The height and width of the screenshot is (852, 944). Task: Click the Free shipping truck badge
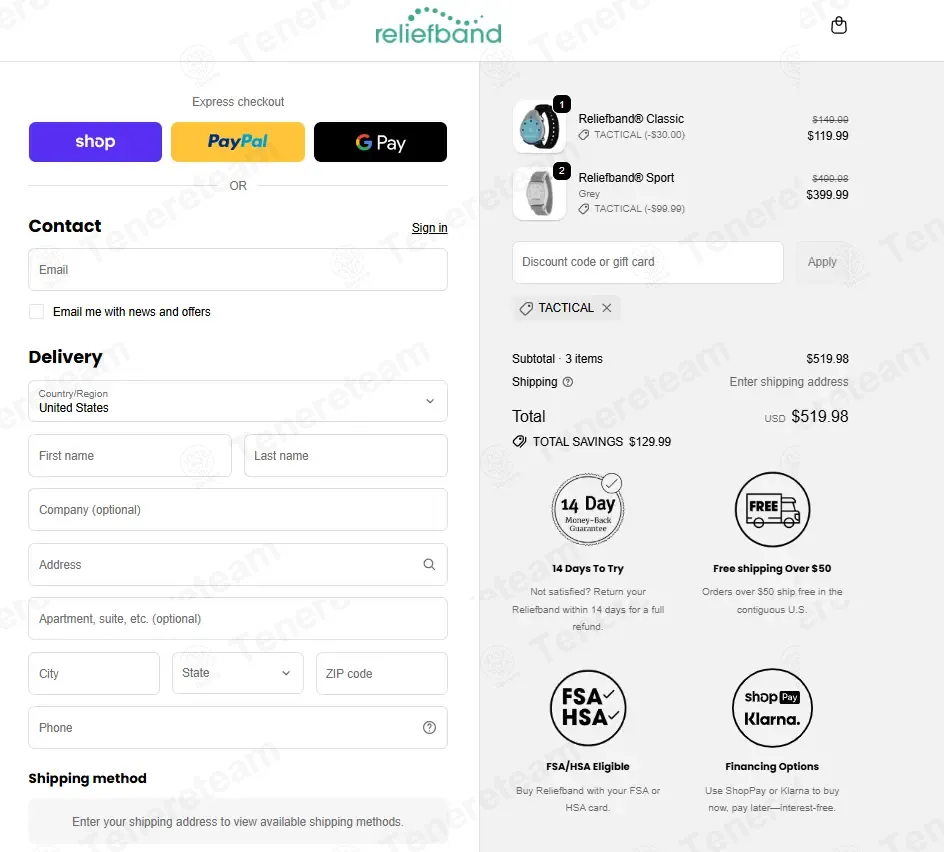(x=772, y=509)
